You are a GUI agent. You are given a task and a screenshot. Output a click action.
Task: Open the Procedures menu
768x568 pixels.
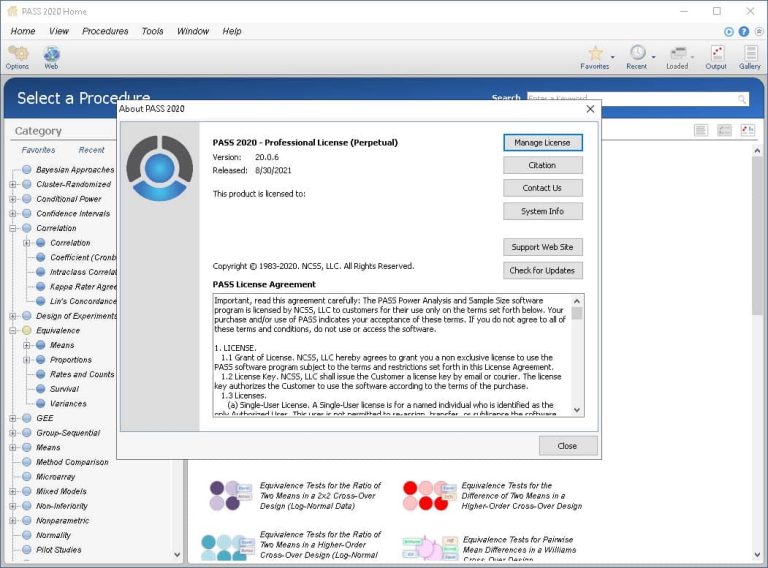coord(105,31)
